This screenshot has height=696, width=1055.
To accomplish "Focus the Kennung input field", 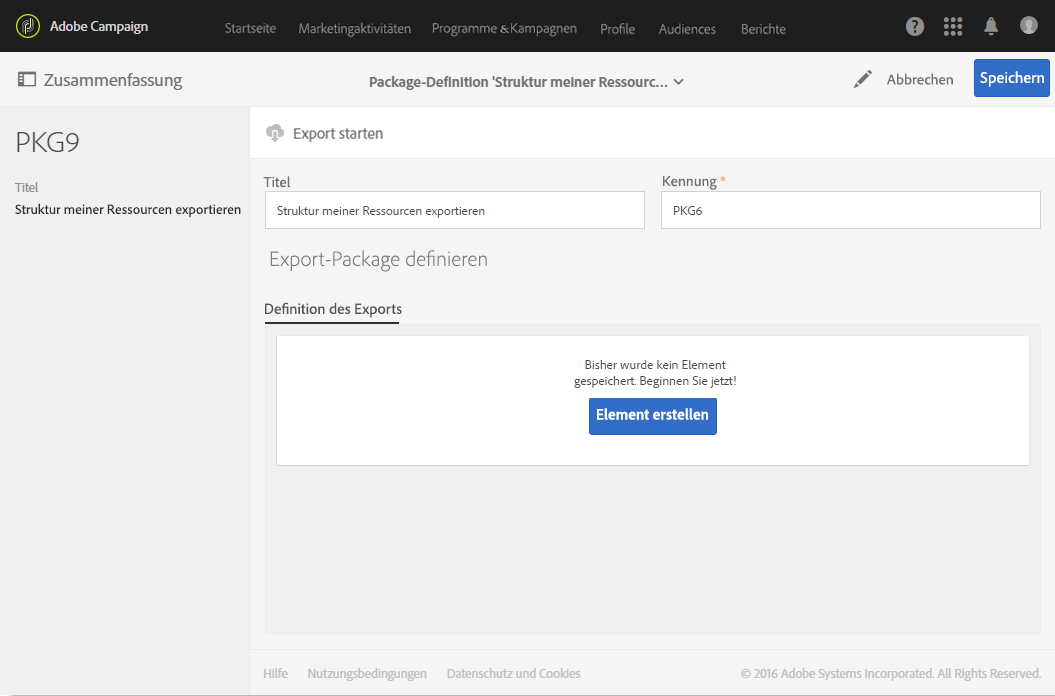I will 849,211.
